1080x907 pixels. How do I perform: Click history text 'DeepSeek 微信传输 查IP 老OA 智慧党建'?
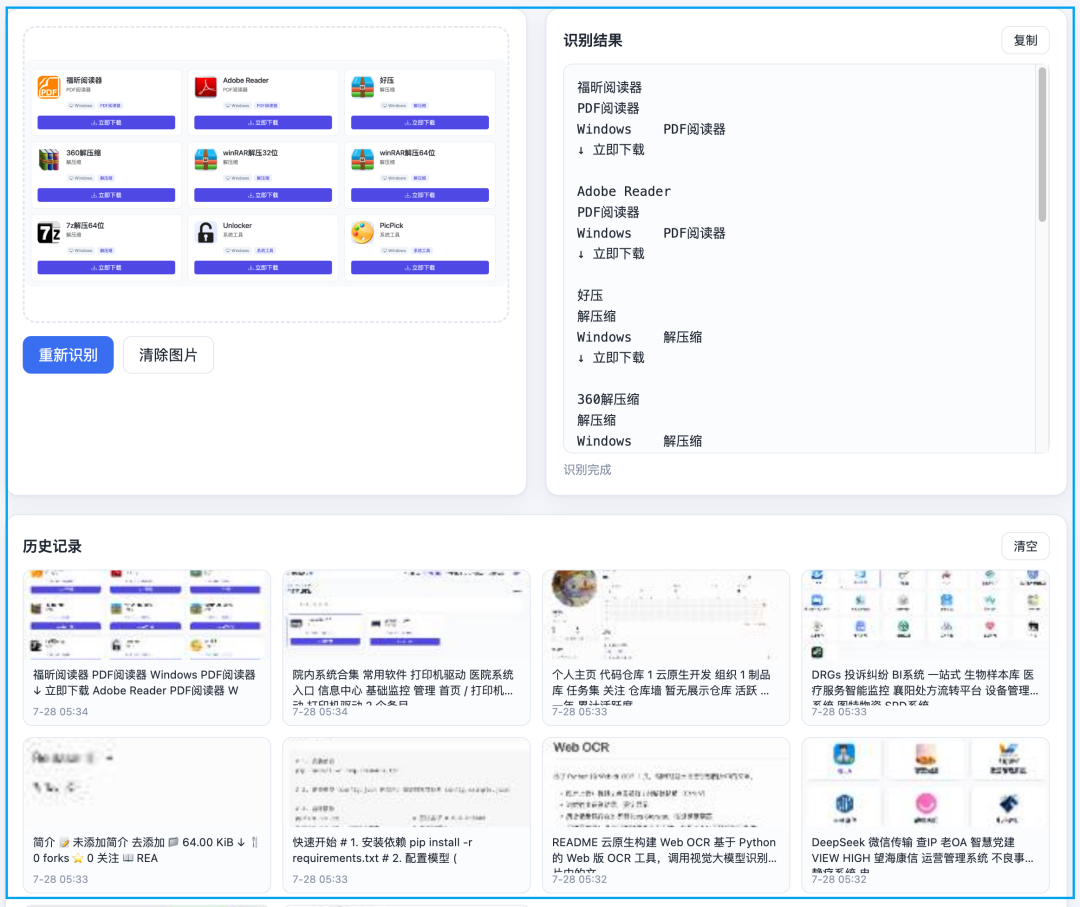pyautogui.click(x=913, y=842)
